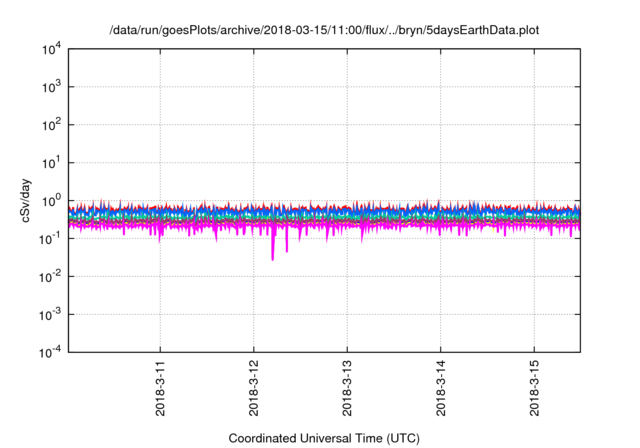This screenshot has width=640, height=448.
Task: Click the 2018-3-11 date label
Action: 160,388
